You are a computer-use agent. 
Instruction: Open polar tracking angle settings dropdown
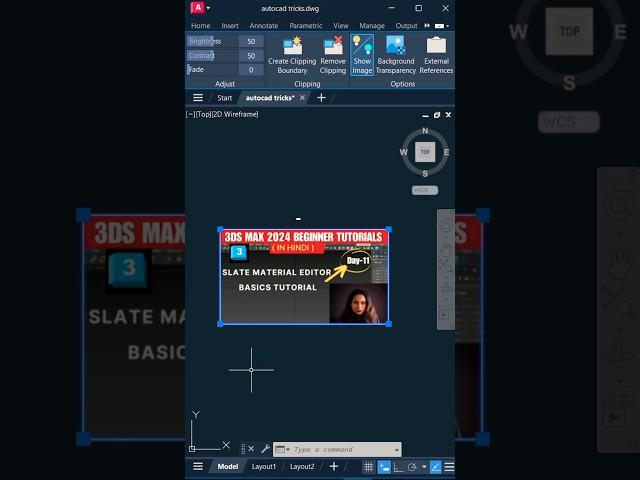coord(424,467)
